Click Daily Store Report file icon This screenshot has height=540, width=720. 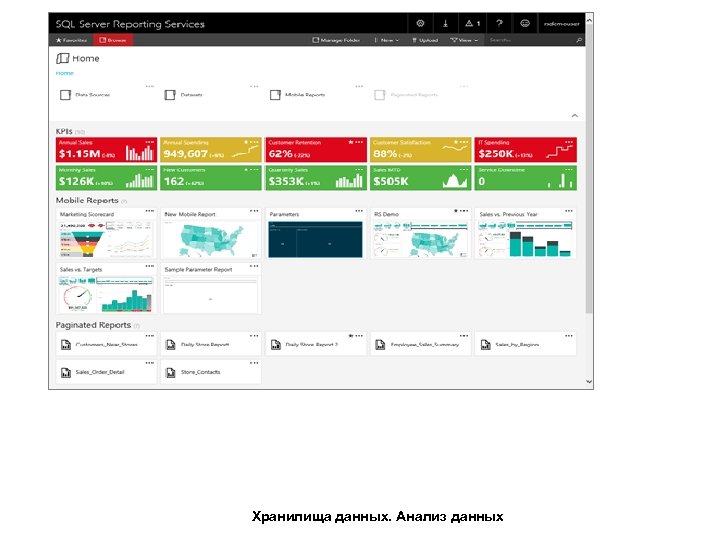pyautogui.click(x=170, y=344)
